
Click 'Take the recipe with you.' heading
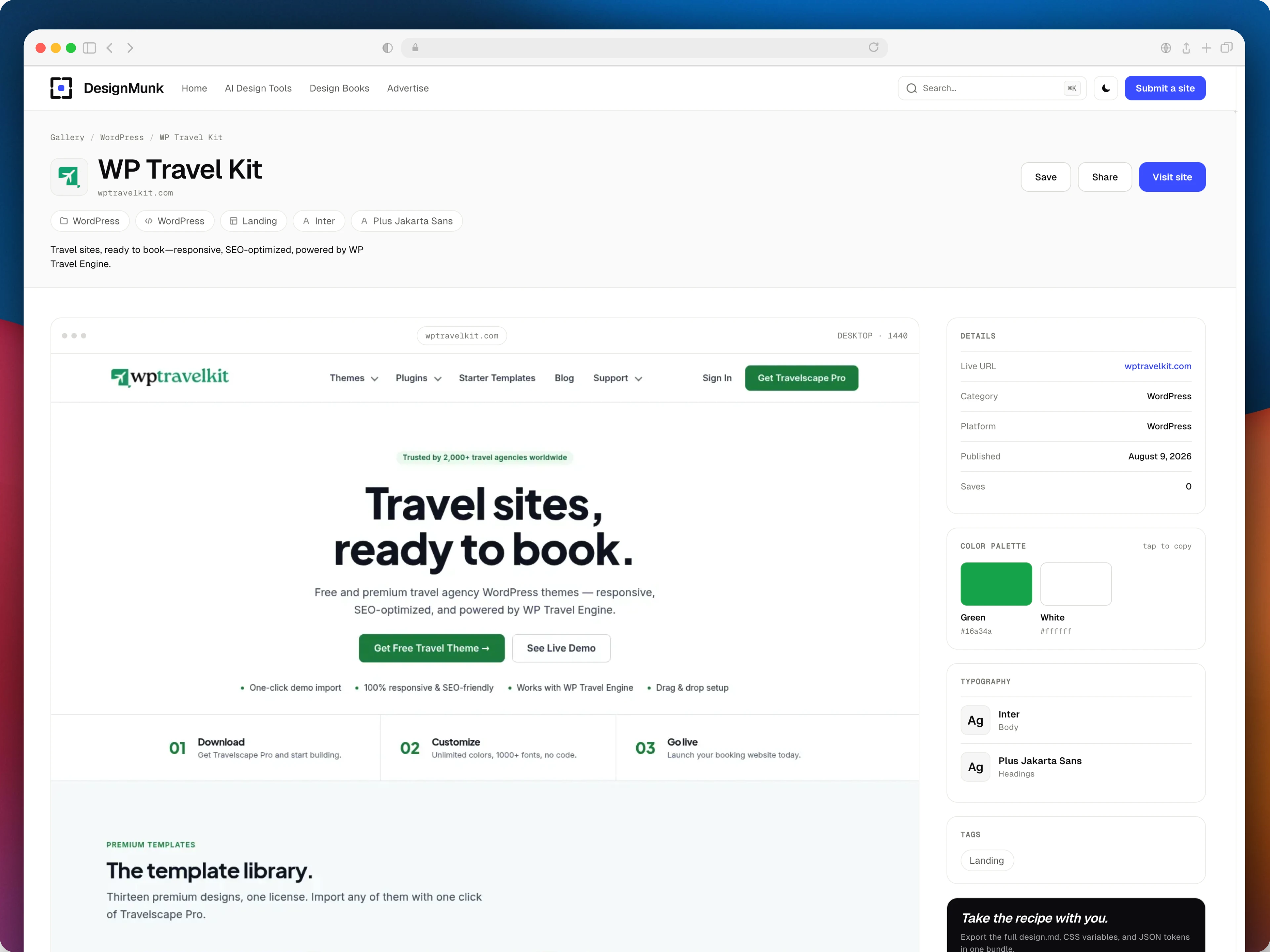[1034, 918]
